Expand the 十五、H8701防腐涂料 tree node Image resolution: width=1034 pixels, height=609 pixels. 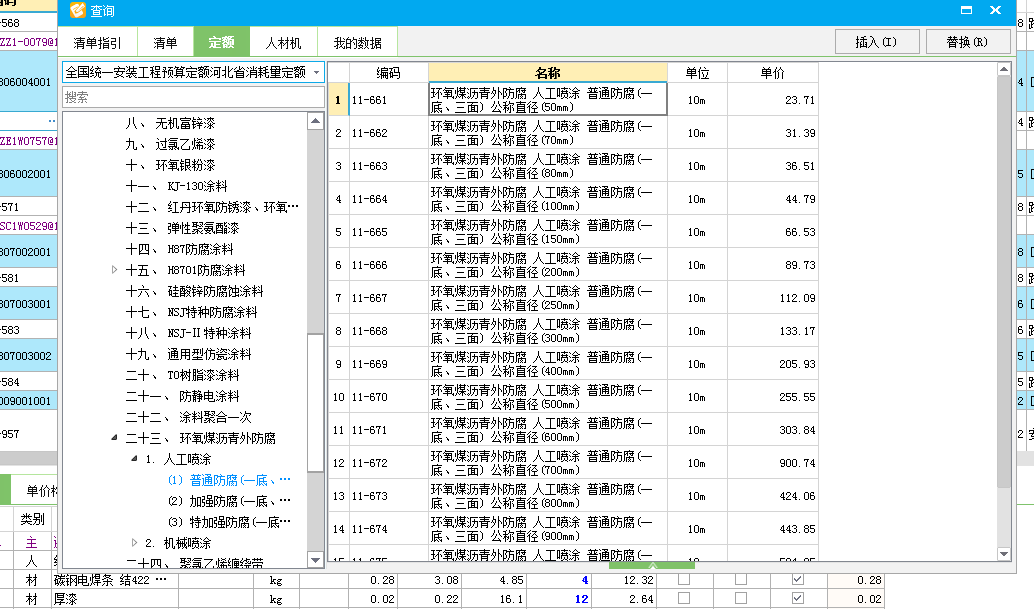(x=114, y=270)
